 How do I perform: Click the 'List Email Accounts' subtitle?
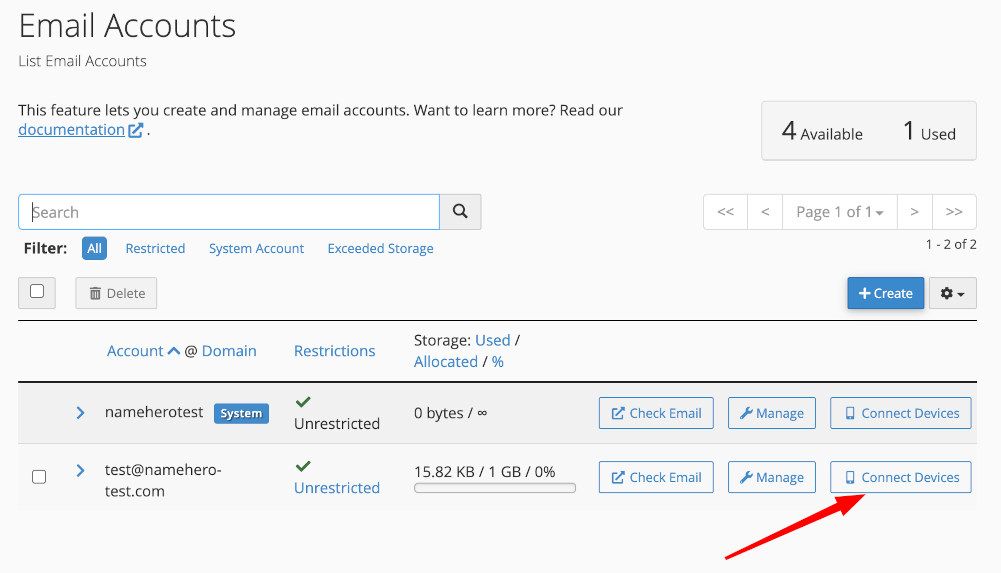point(82,61)
